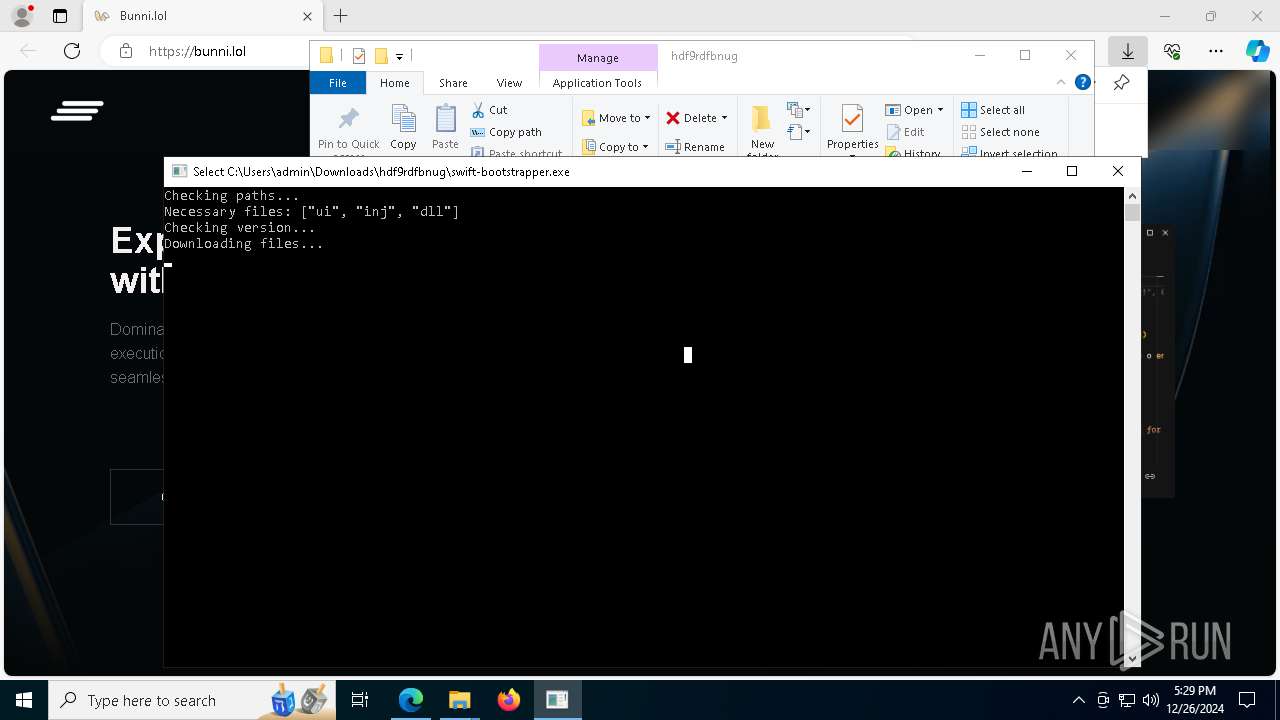Show hidden system tray icons chevron
The height and width of the screenshot is (720, 1280).
tap(1078, 700)
